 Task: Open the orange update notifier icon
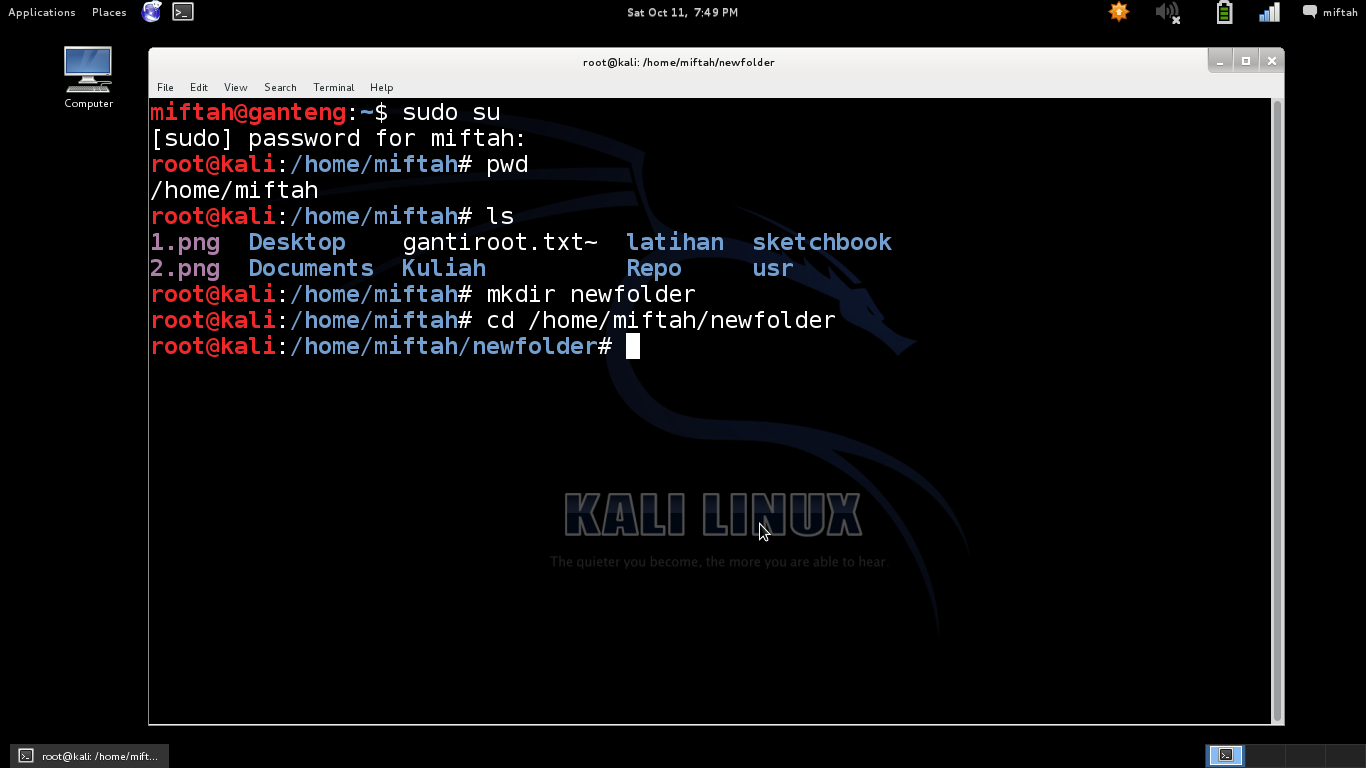pyautogui.click(x=1119, y=12)
